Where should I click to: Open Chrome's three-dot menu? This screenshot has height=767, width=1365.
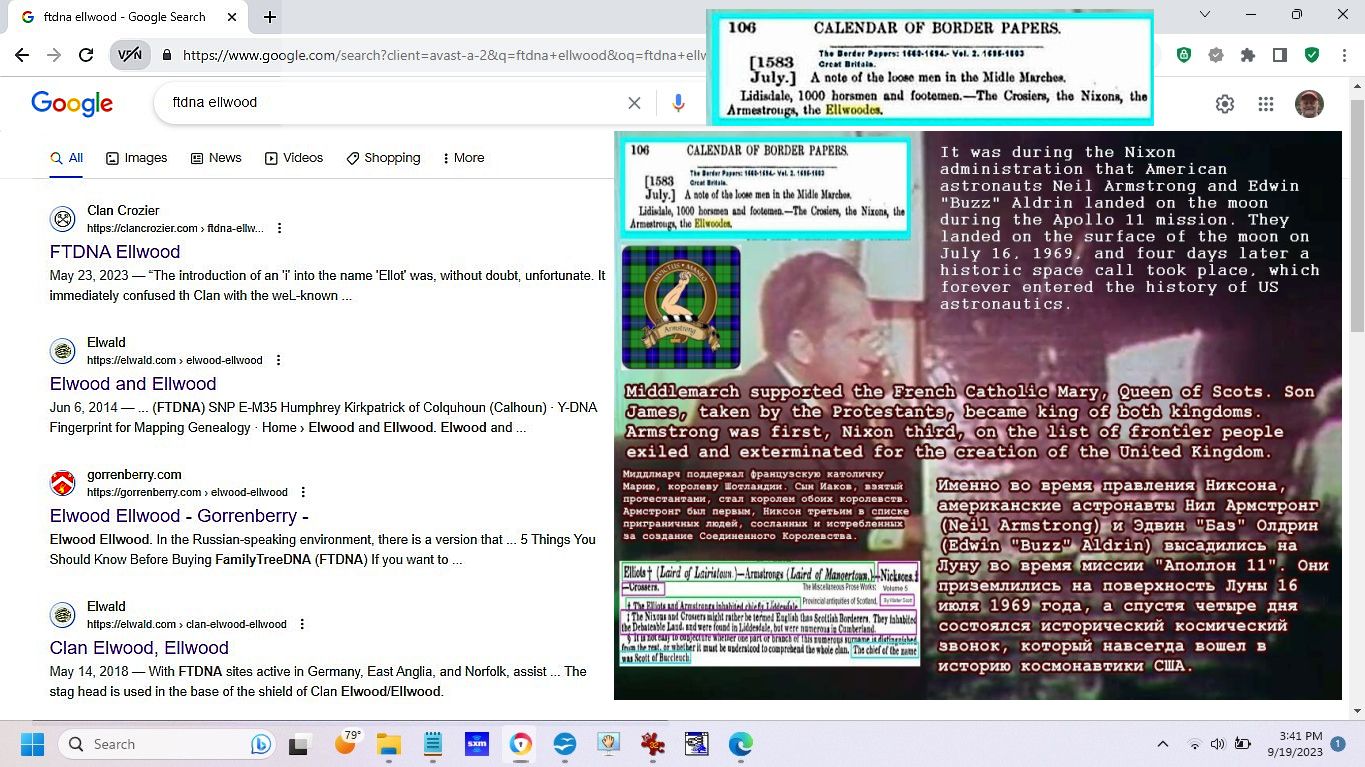(1343, 55)
